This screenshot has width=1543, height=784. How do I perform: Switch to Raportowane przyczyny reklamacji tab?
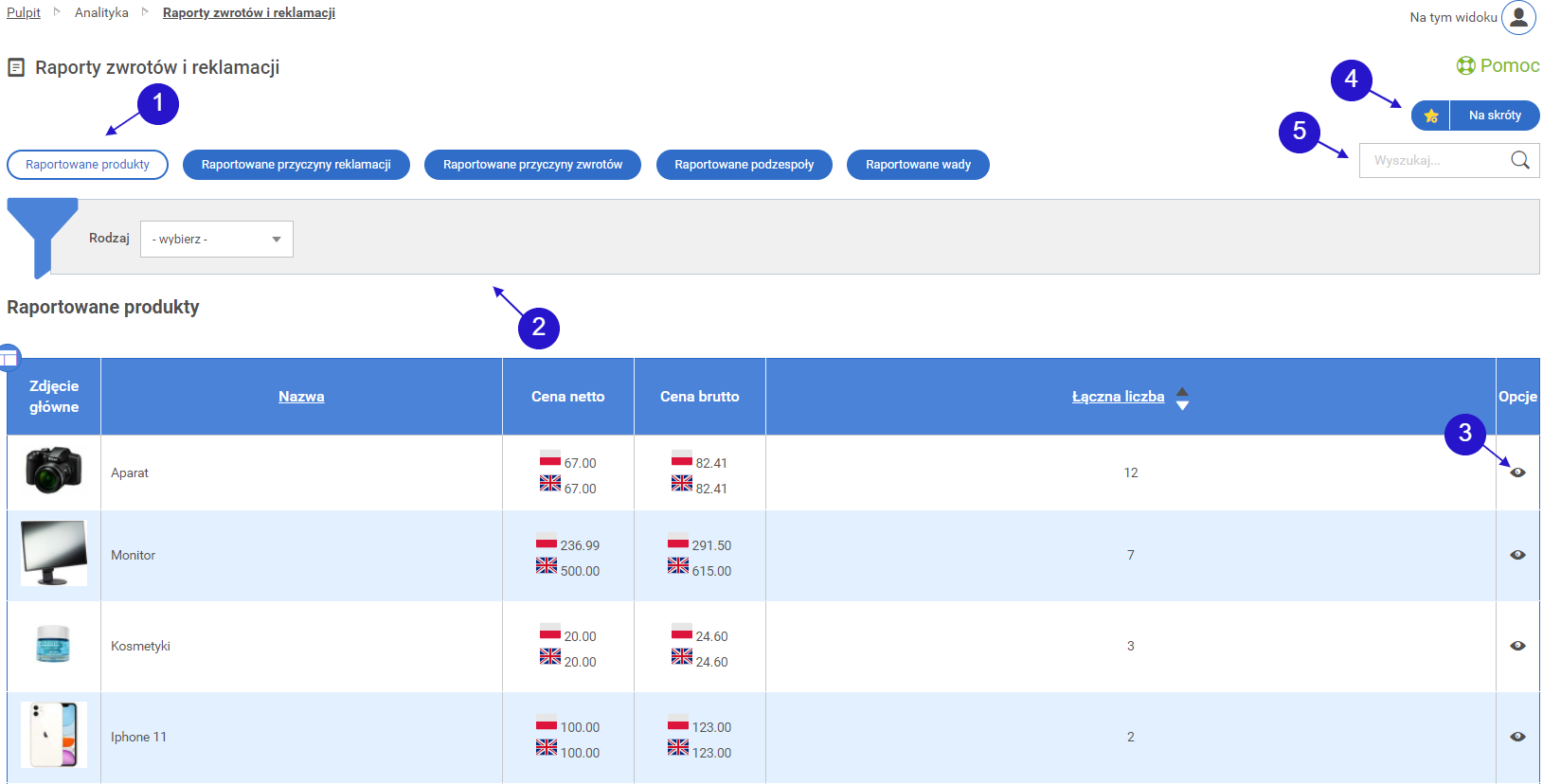pyautogui.click(x=296, y=165)
